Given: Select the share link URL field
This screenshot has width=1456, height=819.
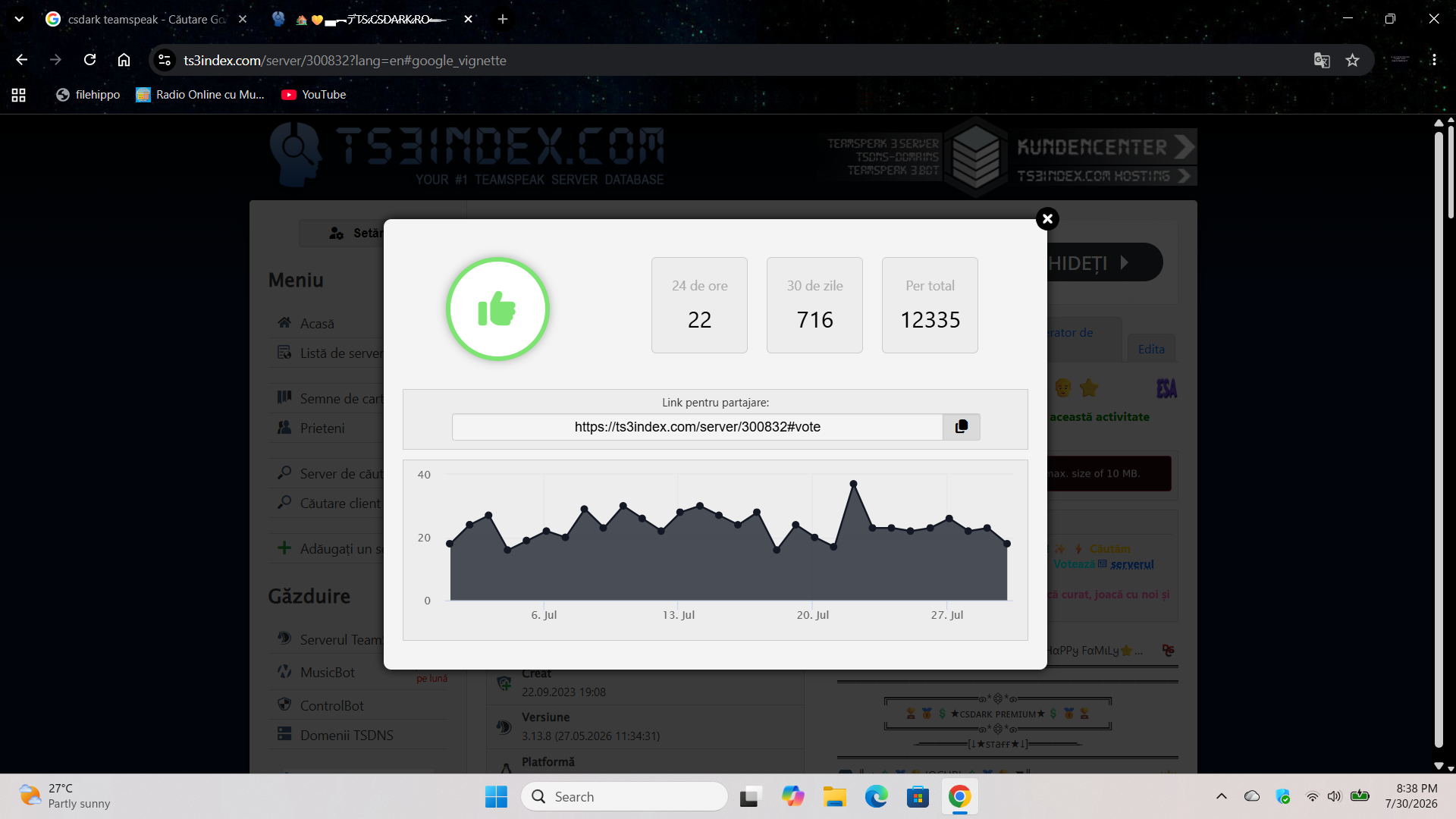Looking at the screenshot, I should click(x=698, y=427).
